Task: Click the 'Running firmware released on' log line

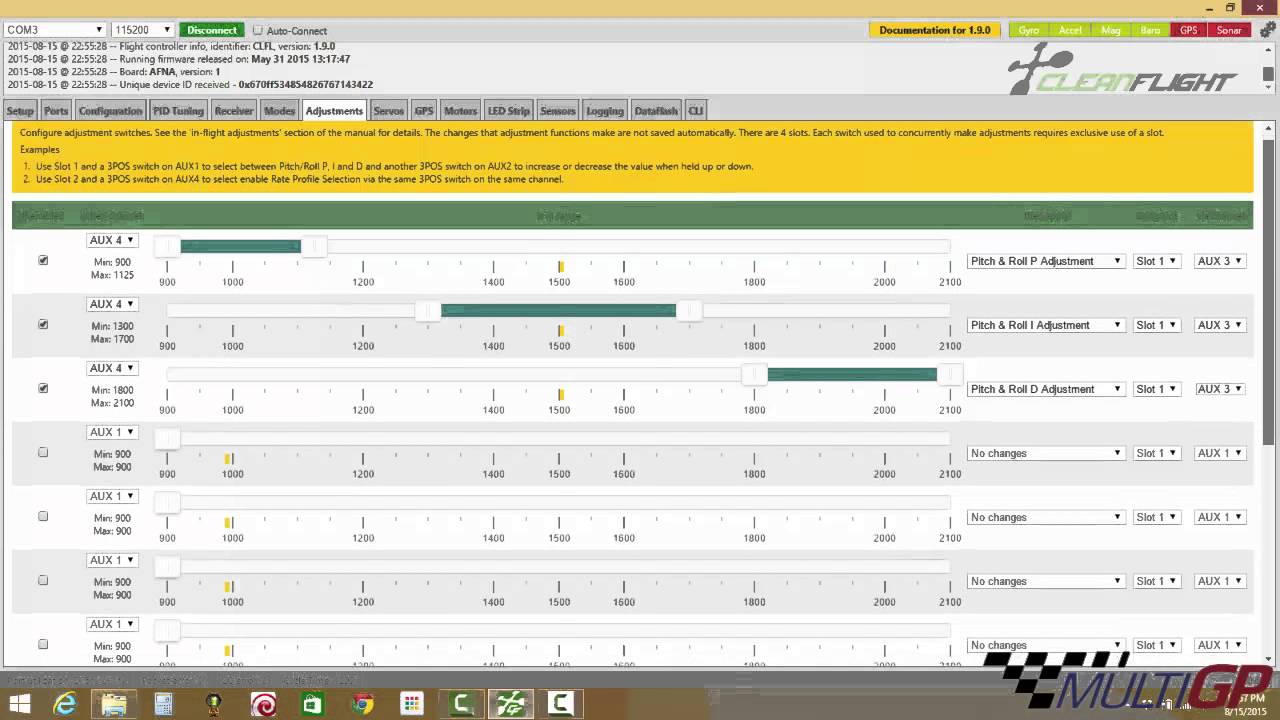Action: [178, 59]
